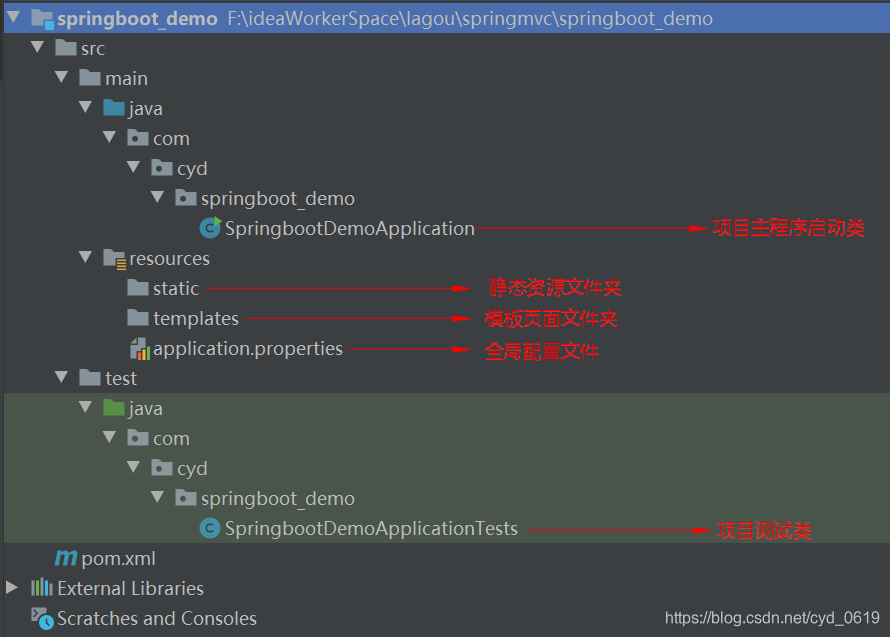
Task: Click the templates folder icon
Action: click(138, 318)
